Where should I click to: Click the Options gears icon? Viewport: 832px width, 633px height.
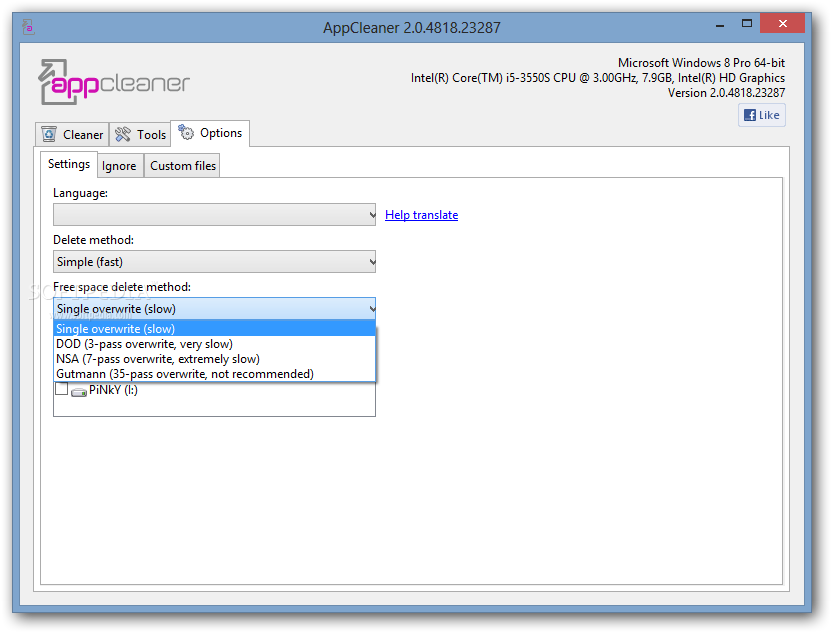pos(186,132)
